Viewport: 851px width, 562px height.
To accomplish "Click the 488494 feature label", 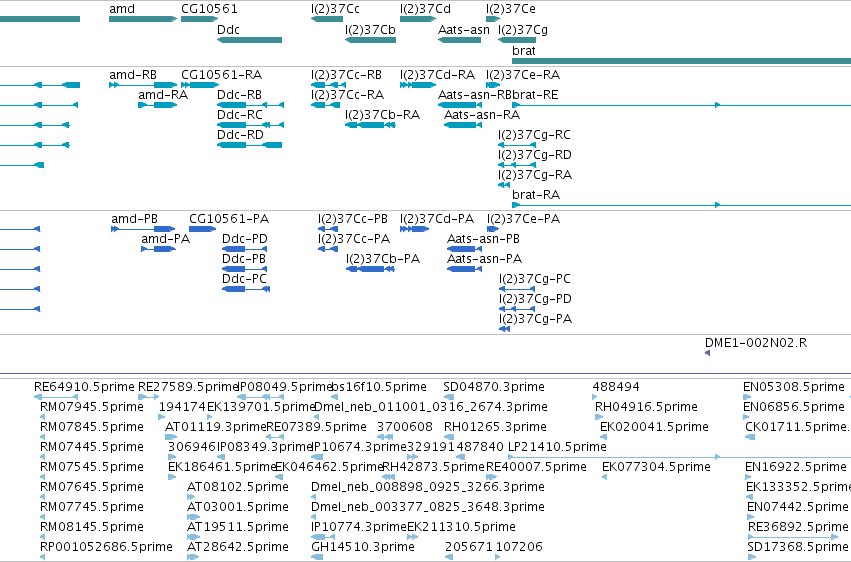I will pos(616,387).
